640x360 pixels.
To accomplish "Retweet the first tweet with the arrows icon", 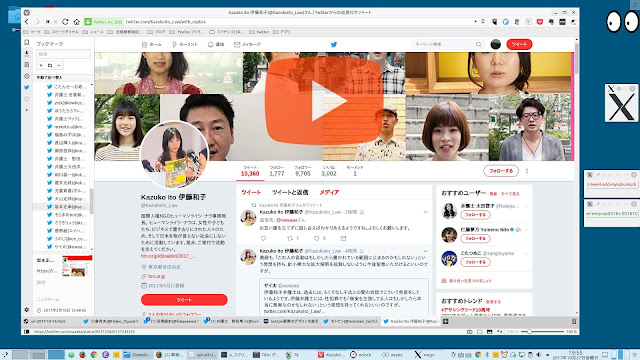I will click(290, 238).
